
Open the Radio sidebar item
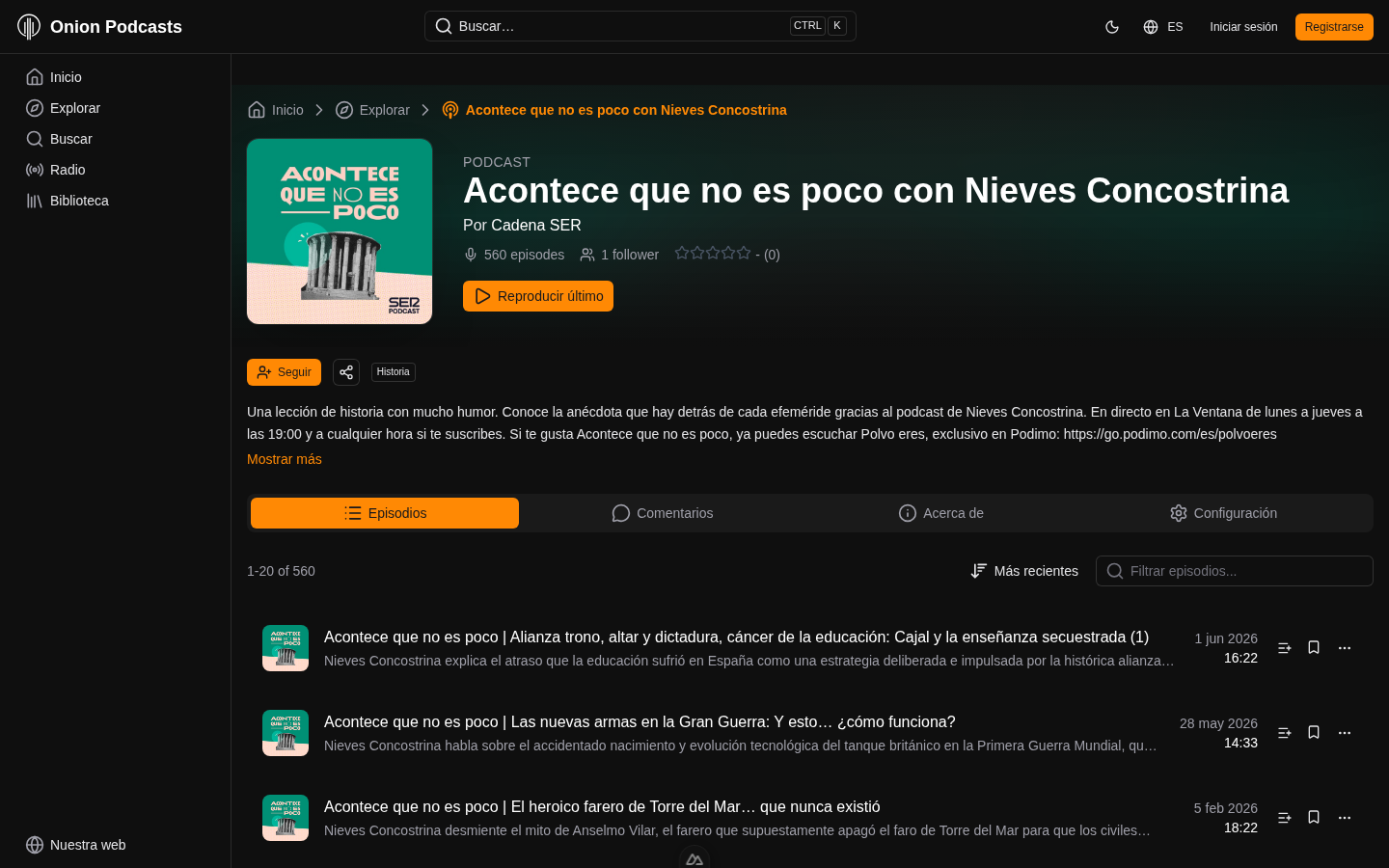click(116, 170)
